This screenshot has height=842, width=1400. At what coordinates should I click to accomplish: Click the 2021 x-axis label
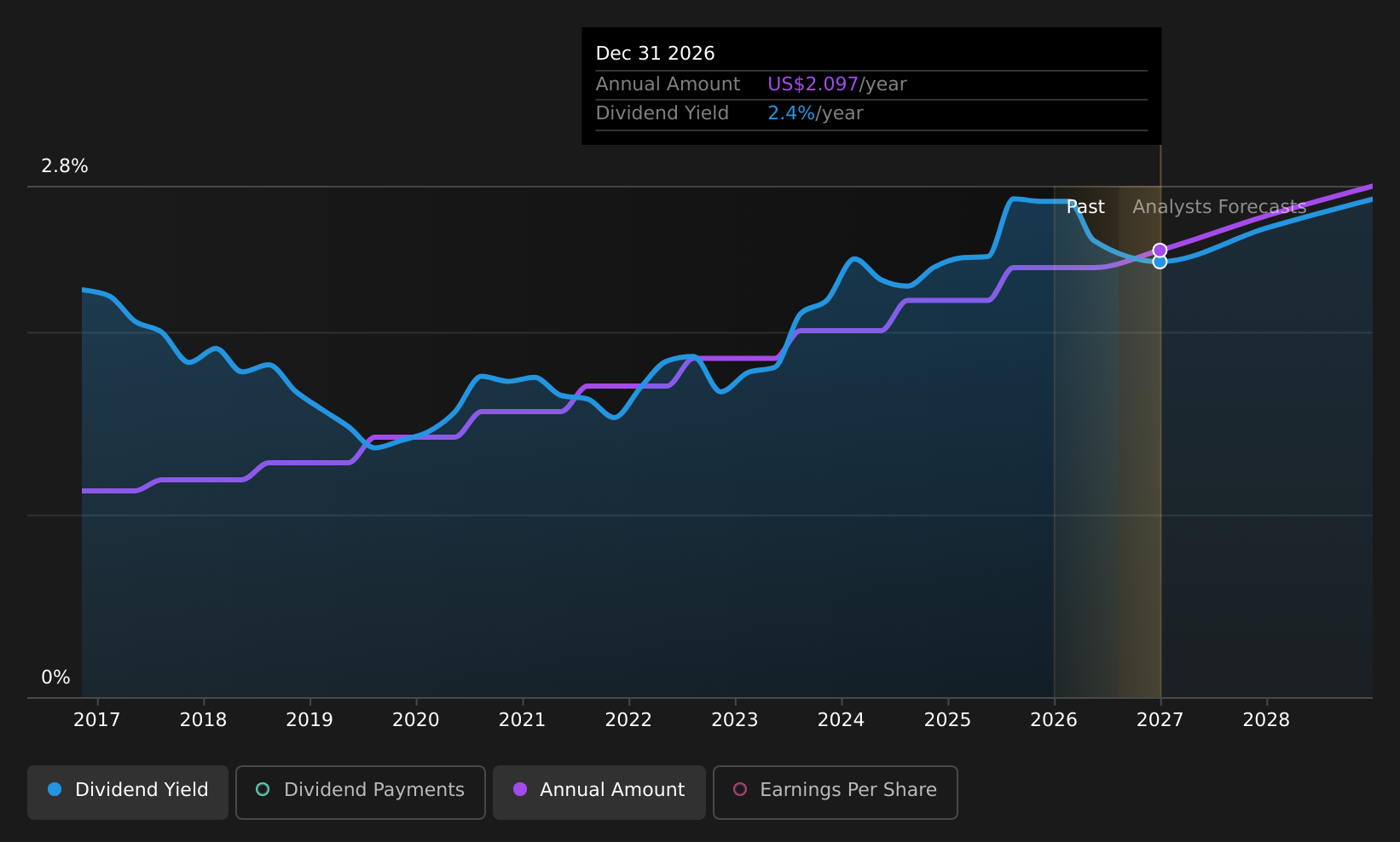coord(522,720)
